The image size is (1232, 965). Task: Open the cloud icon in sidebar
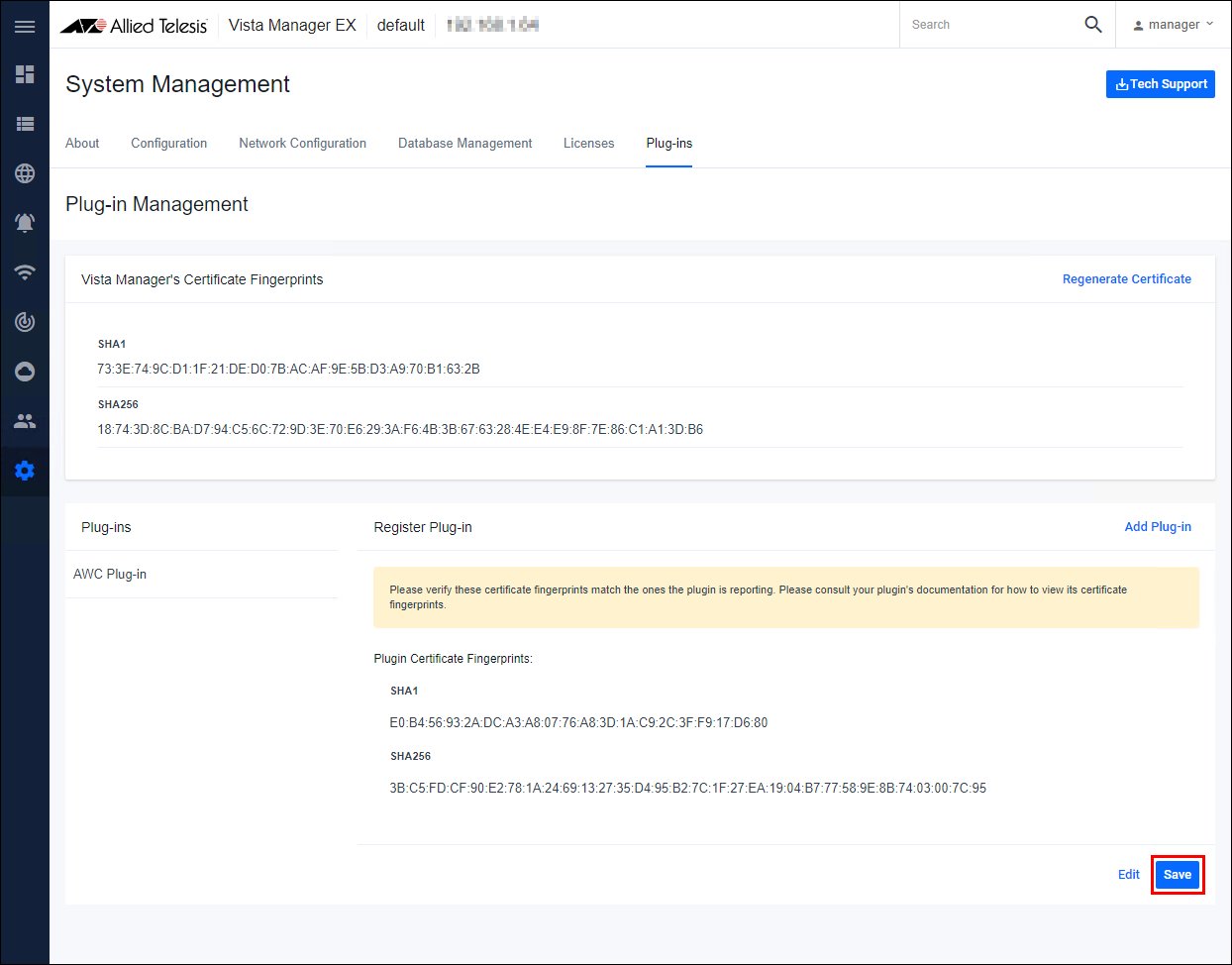pyautogui.click(x=25, y=372)
